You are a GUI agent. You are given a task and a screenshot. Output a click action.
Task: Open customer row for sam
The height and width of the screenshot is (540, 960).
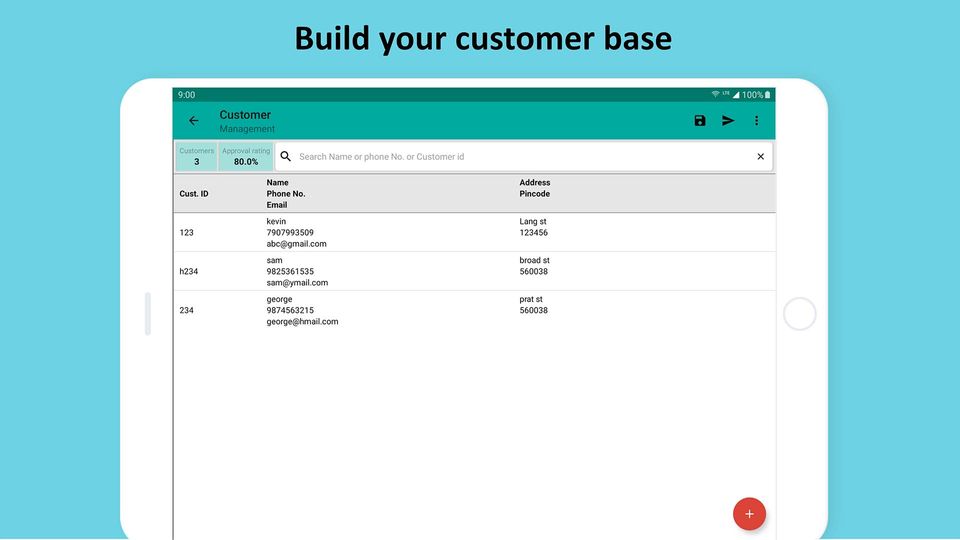click(x=474, y=271)
